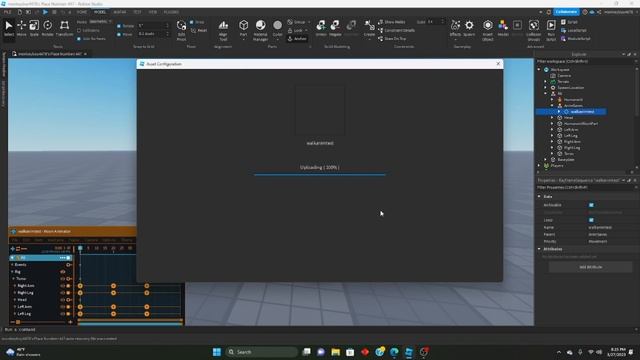Click the timeline zoom slider handle
The height and width of the screenshot is (360, 640).
coord(18,322)
